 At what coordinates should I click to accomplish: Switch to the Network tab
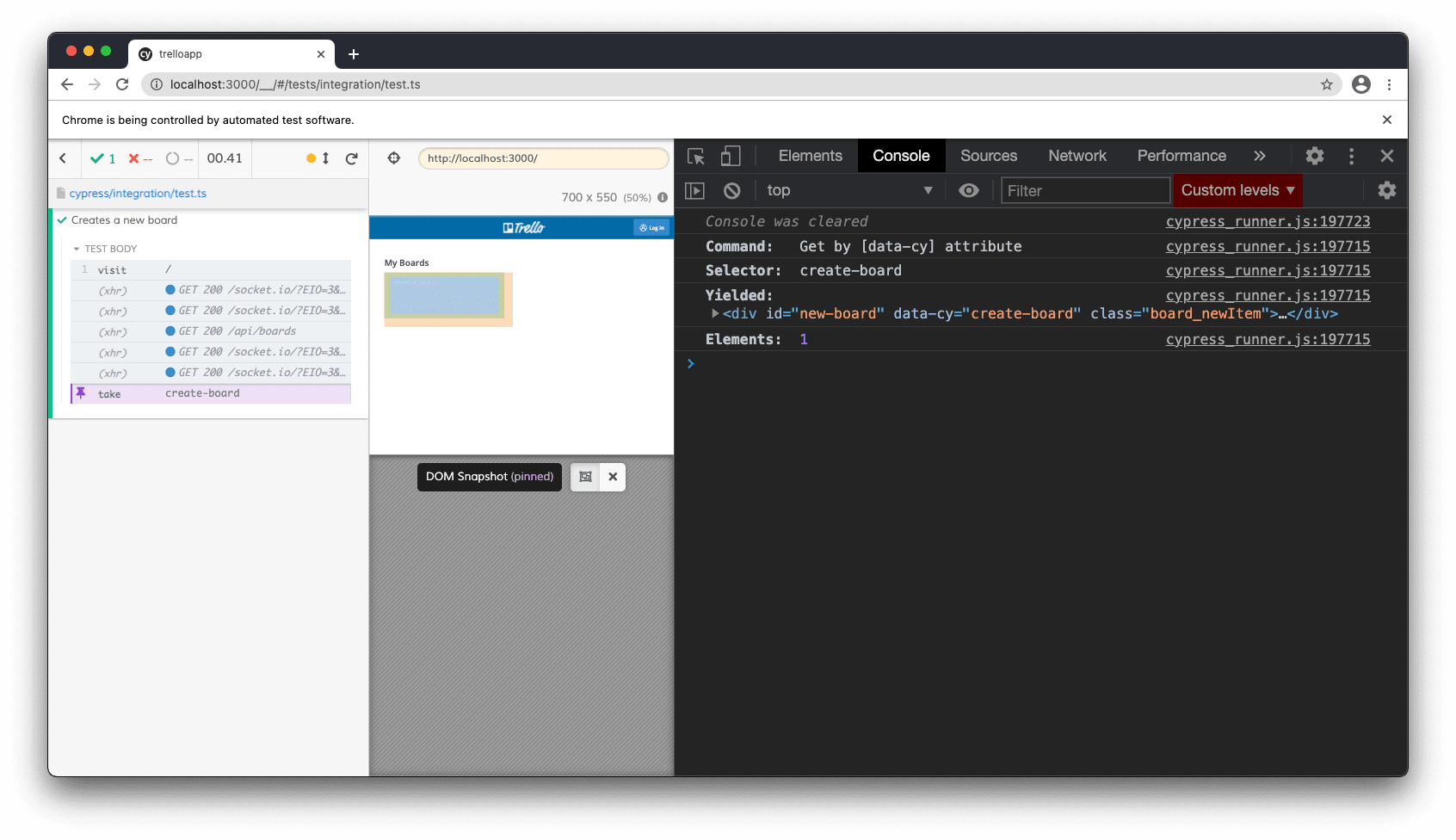coord(1077,156)
